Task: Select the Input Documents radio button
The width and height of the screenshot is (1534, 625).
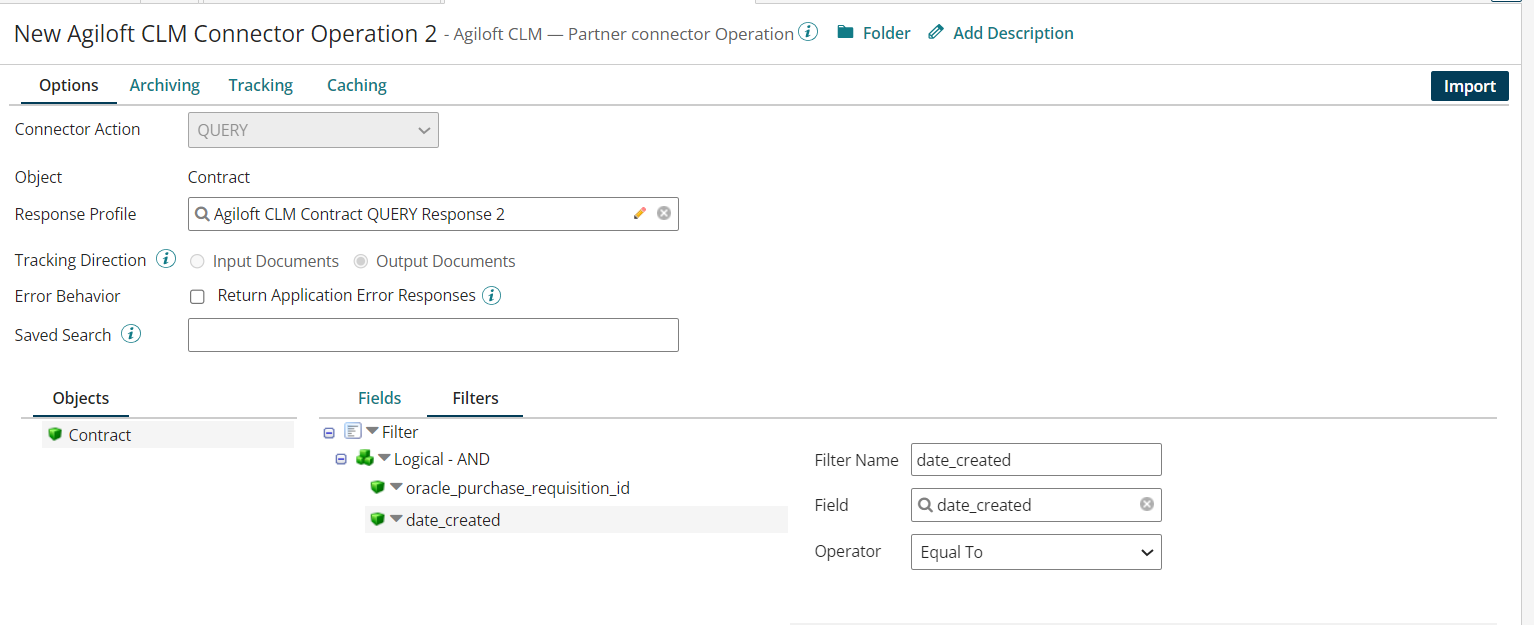Action: click(x=197, y=261)
